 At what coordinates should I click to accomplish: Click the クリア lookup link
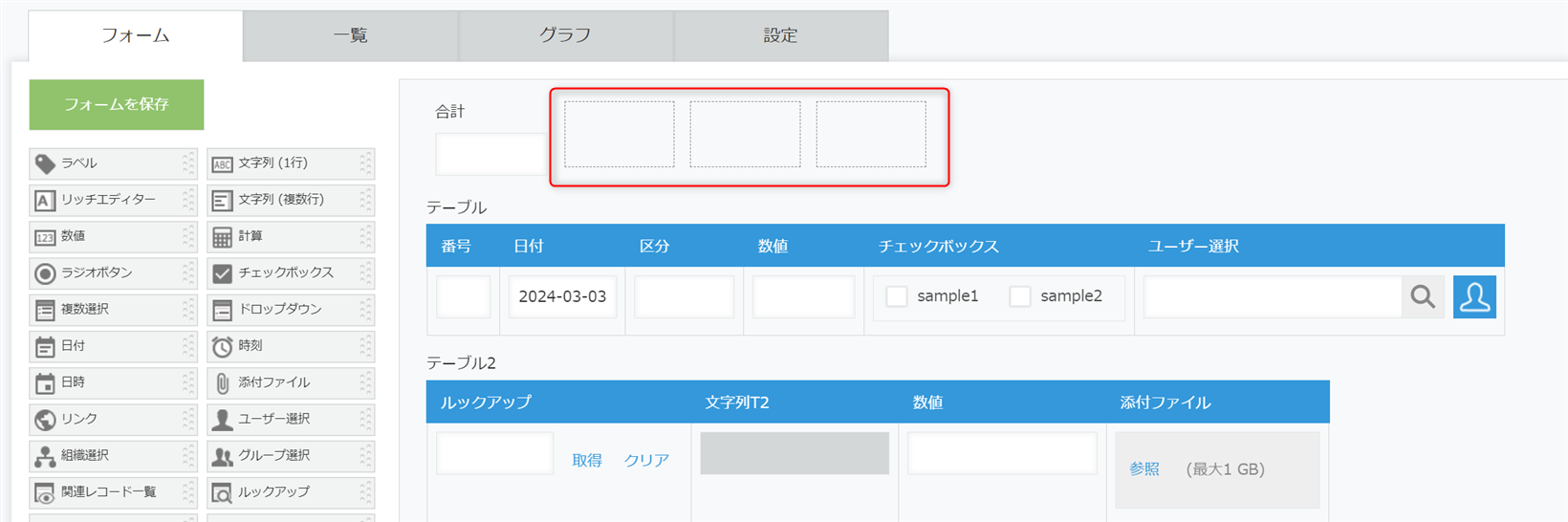pos(646,460)
